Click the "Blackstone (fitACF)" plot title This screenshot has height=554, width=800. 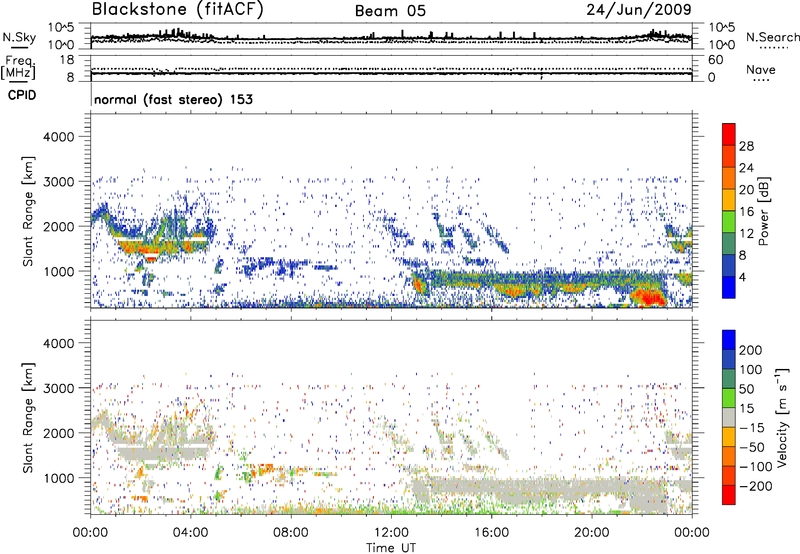(x=177, y=9)
